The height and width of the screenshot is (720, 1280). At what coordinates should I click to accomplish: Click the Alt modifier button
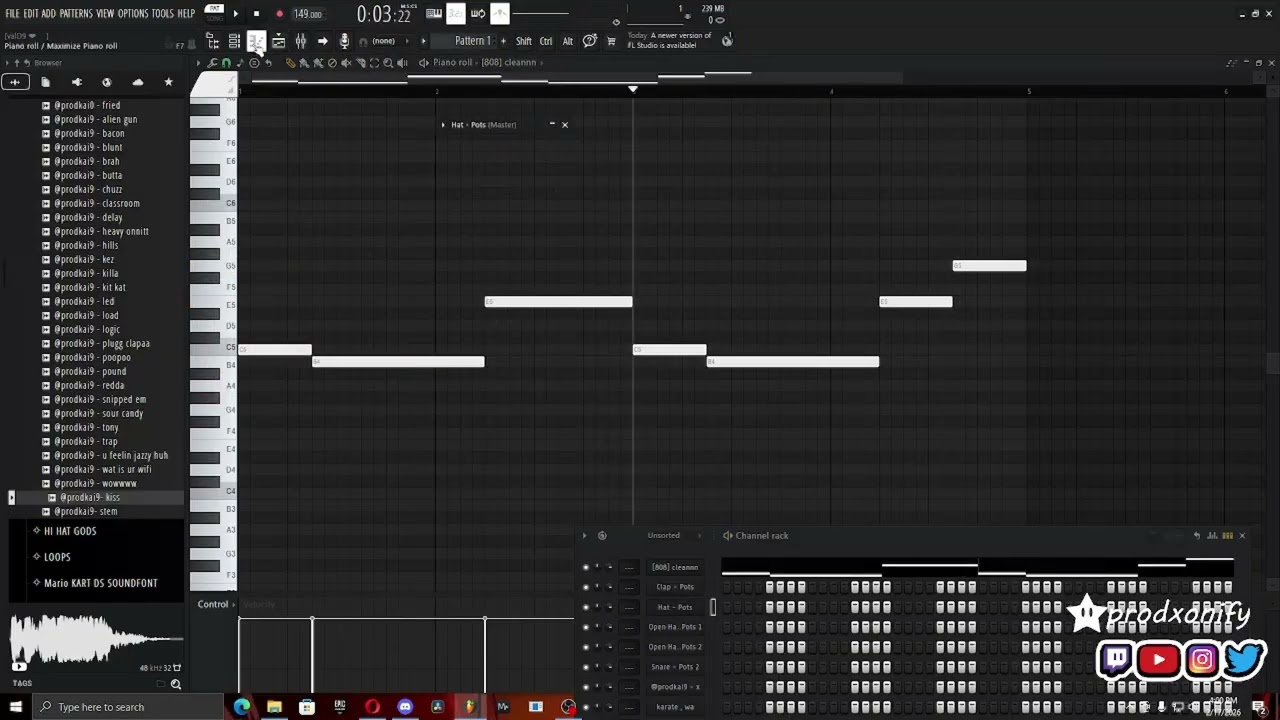pos(568,41)
